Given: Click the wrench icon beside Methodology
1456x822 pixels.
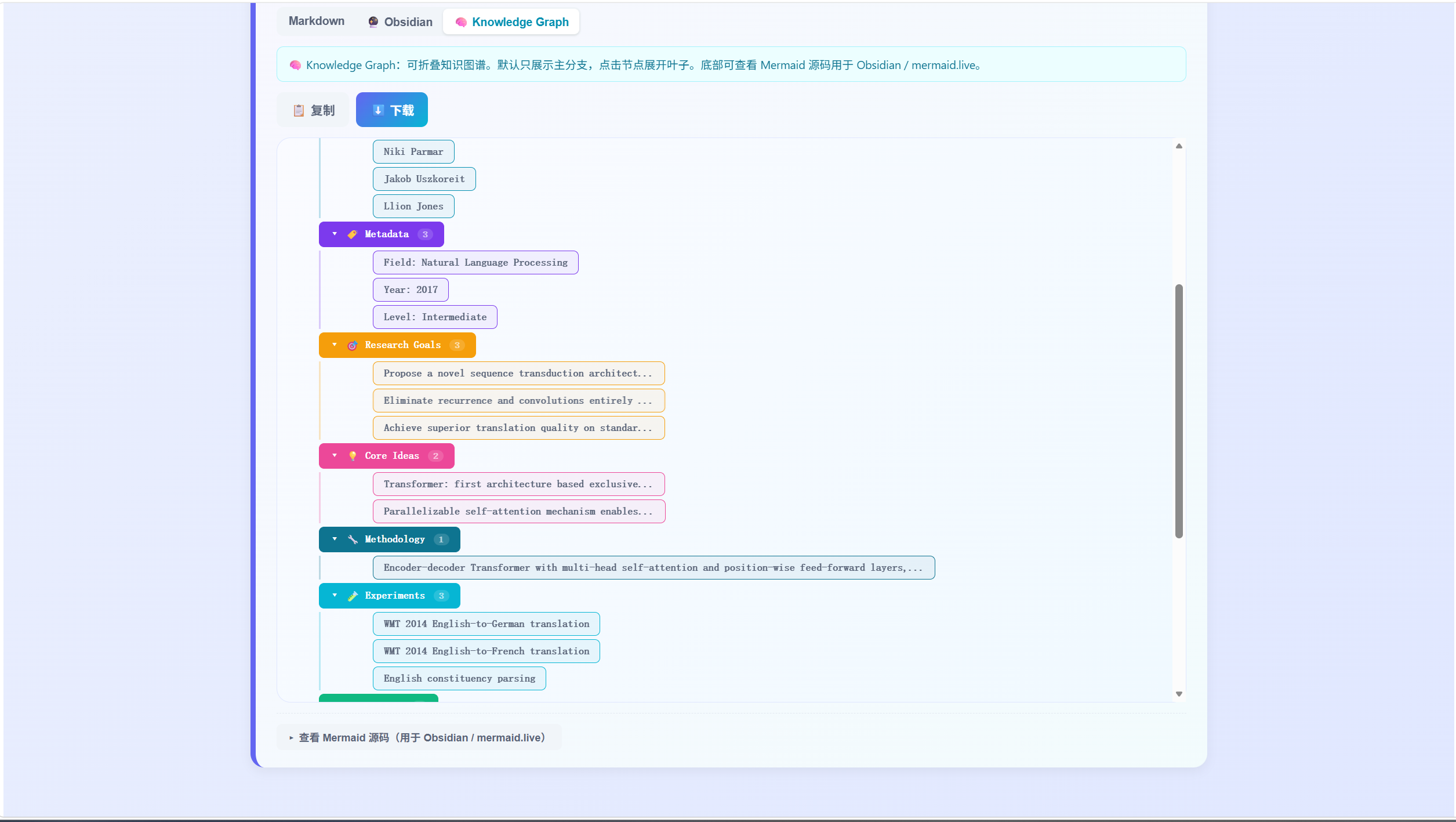Looking at the screenshot, I should point(352,539).
